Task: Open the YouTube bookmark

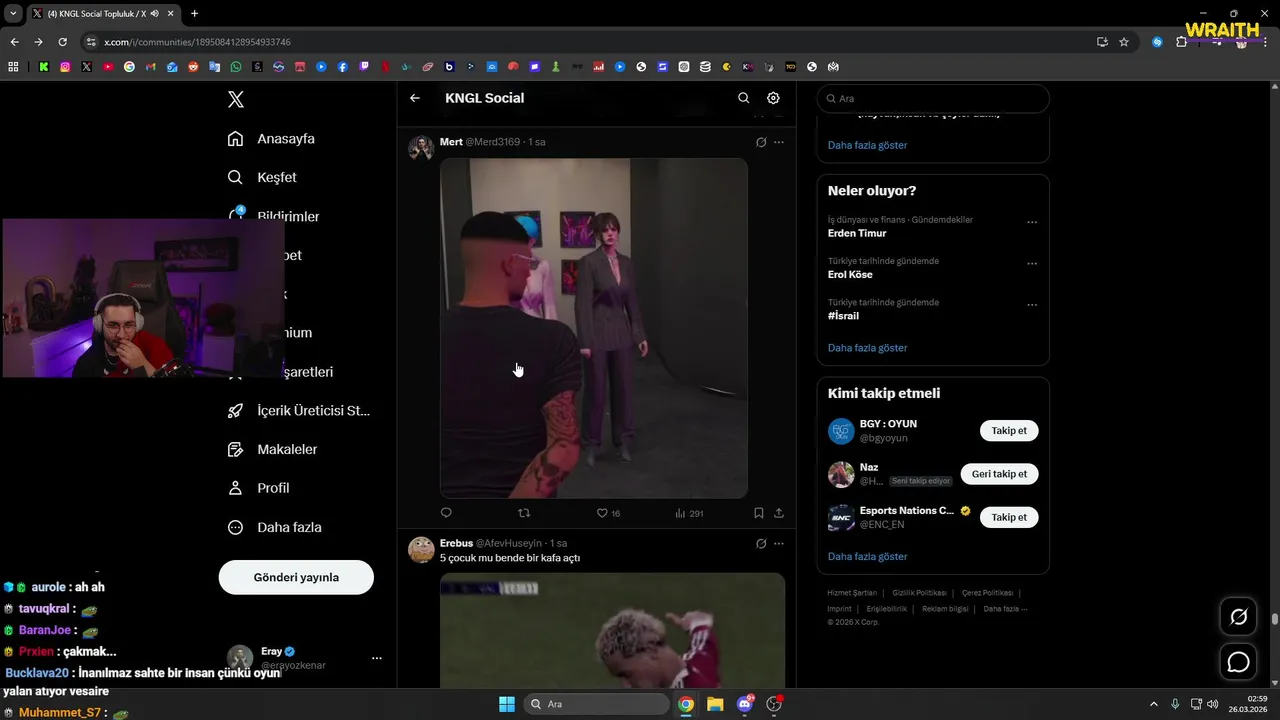Action: (108, 67)
